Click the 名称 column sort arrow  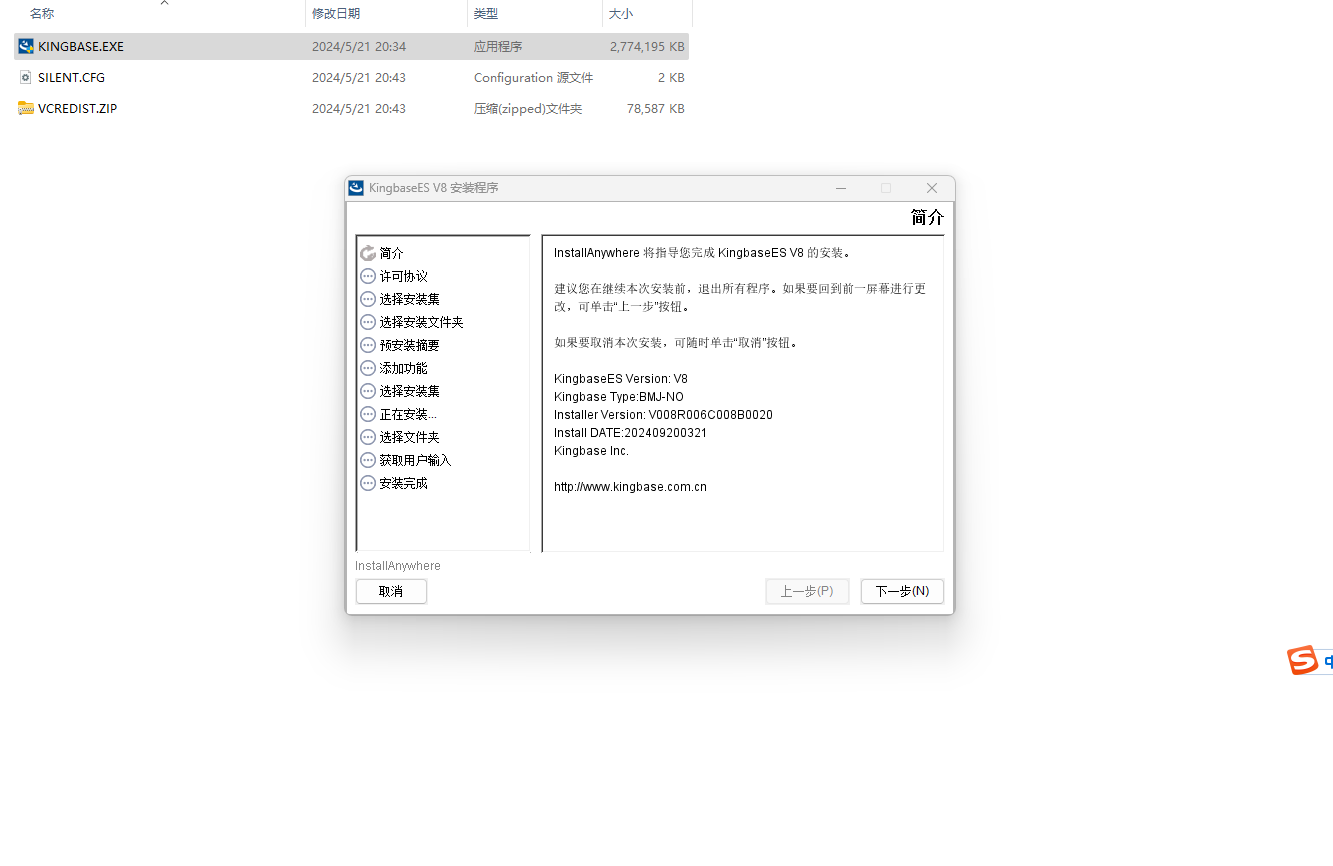pos(164,5)
